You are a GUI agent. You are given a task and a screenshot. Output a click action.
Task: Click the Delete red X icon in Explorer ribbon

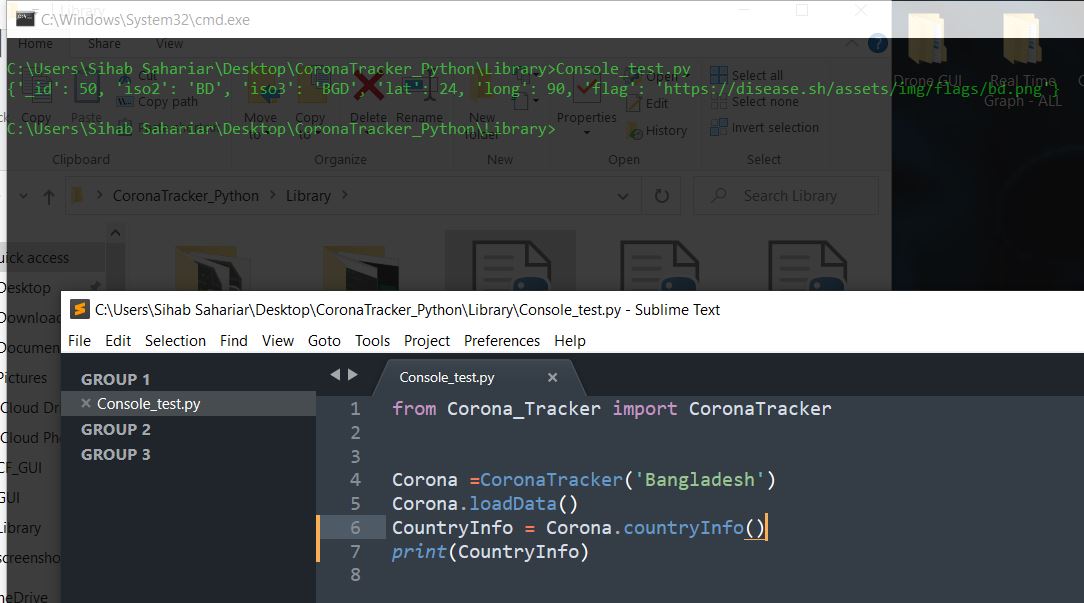368,86
